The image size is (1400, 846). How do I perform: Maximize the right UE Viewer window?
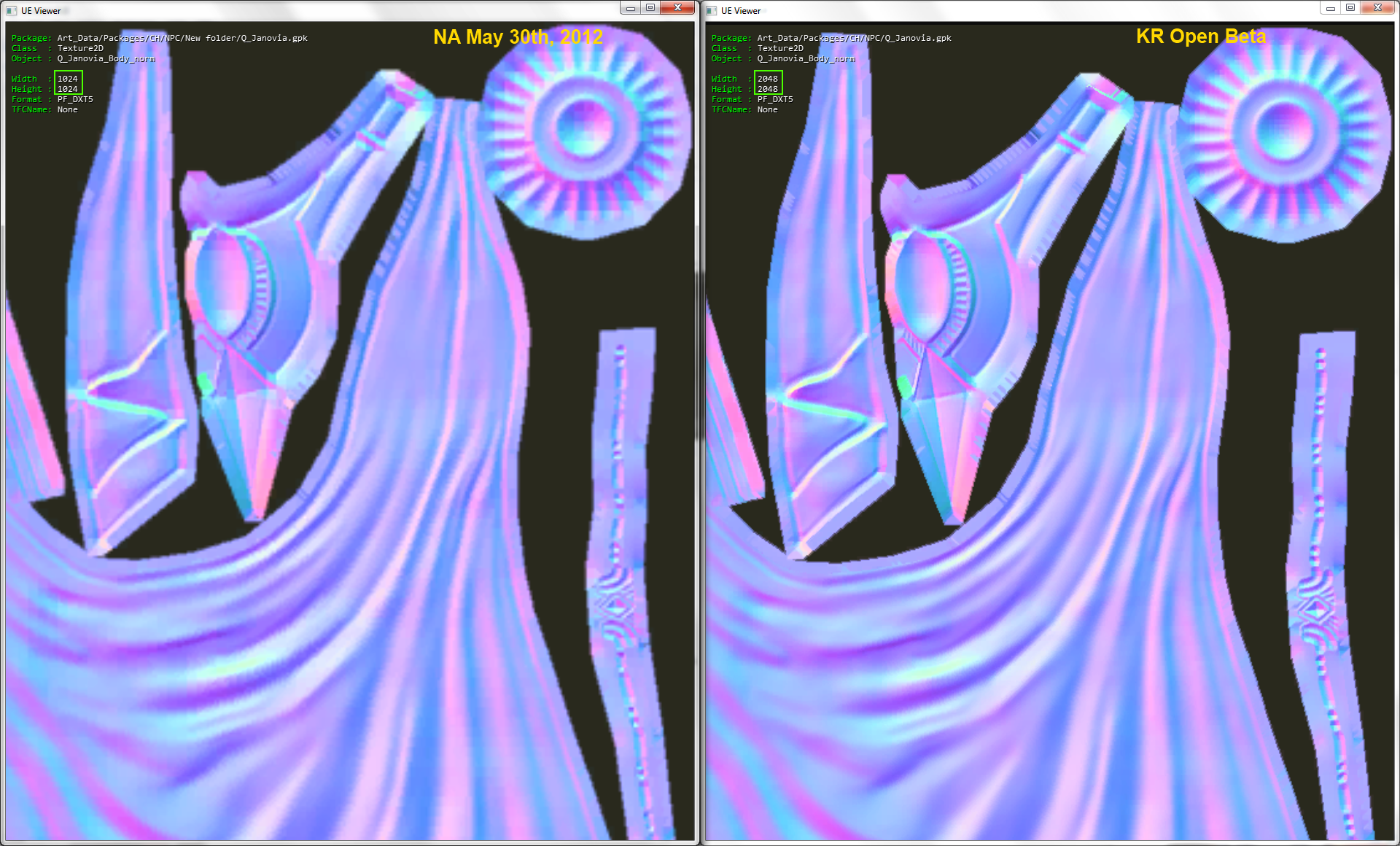(x=1350, y=8)
